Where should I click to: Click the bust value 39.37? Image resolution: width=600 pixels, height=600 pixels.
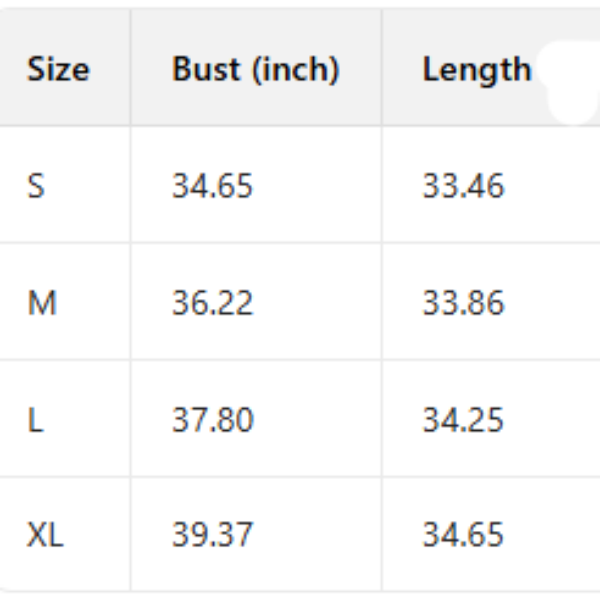(212, 536)
